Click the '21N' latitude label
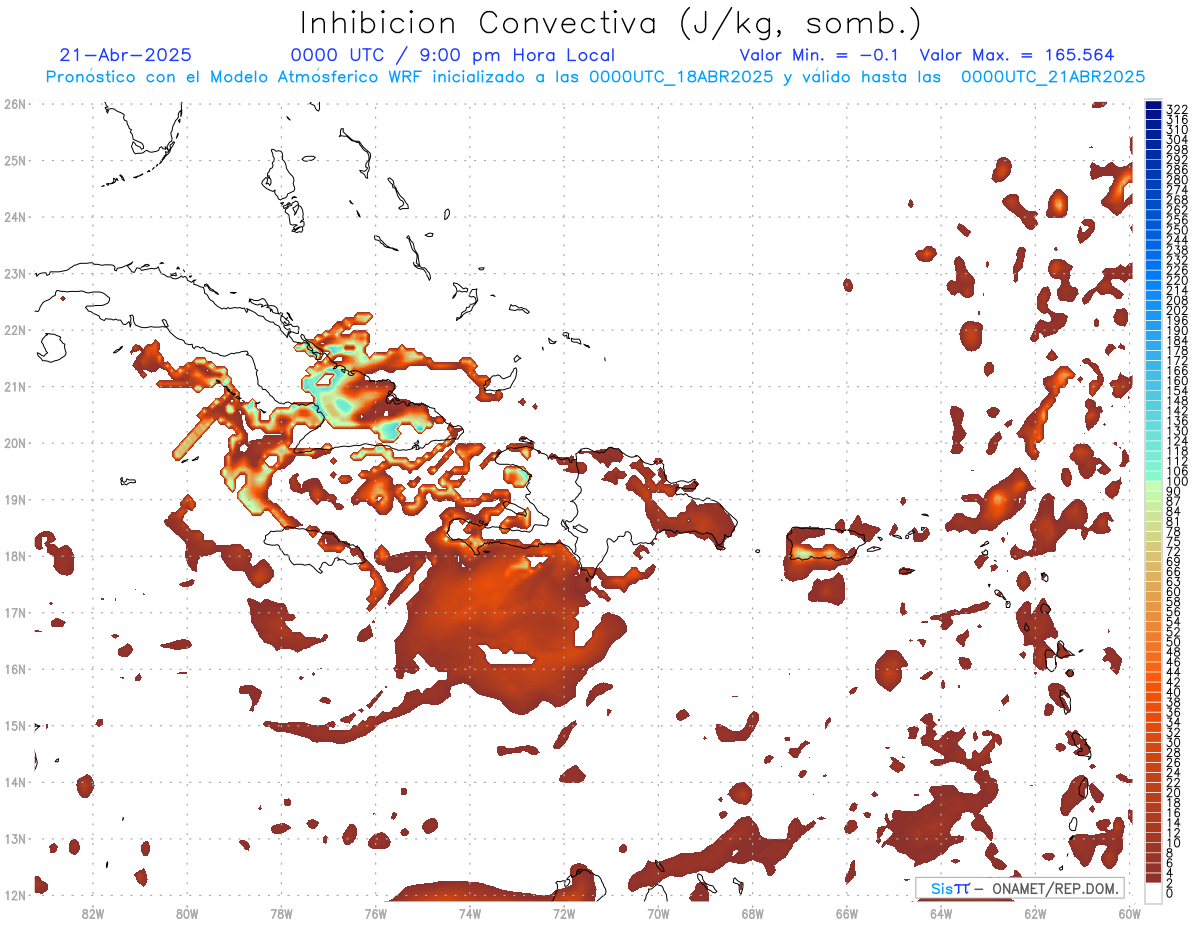 (x=14, y=386)
